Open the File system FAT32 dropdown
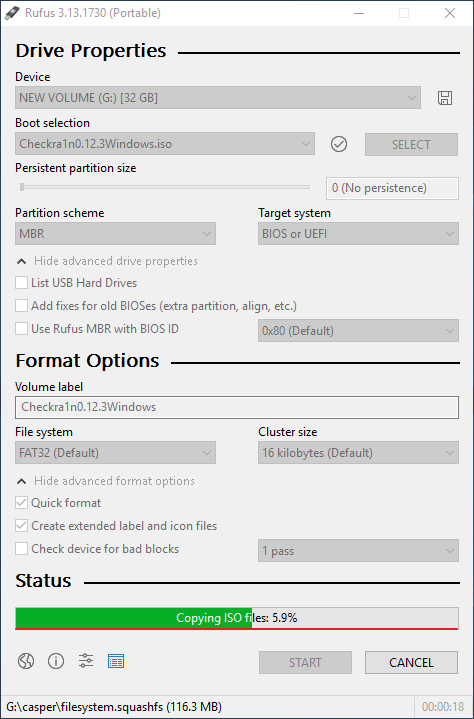 pos(115,453)
